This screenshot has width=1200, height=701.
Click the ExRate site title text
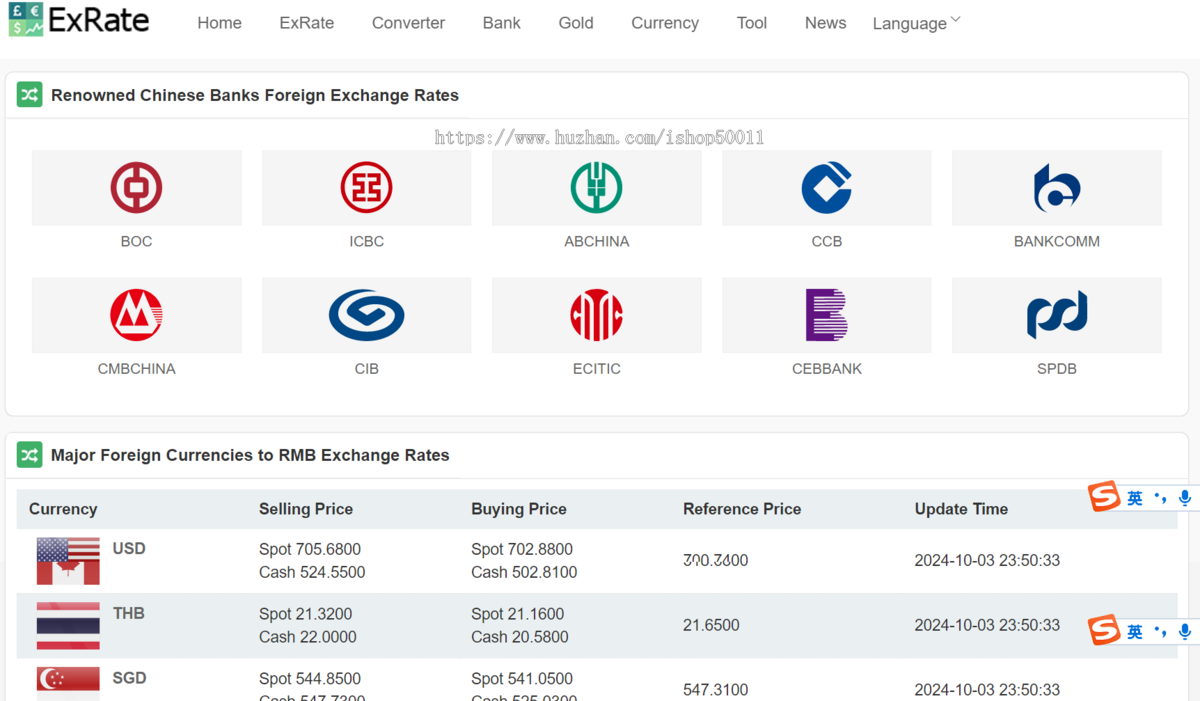[99, 20]
